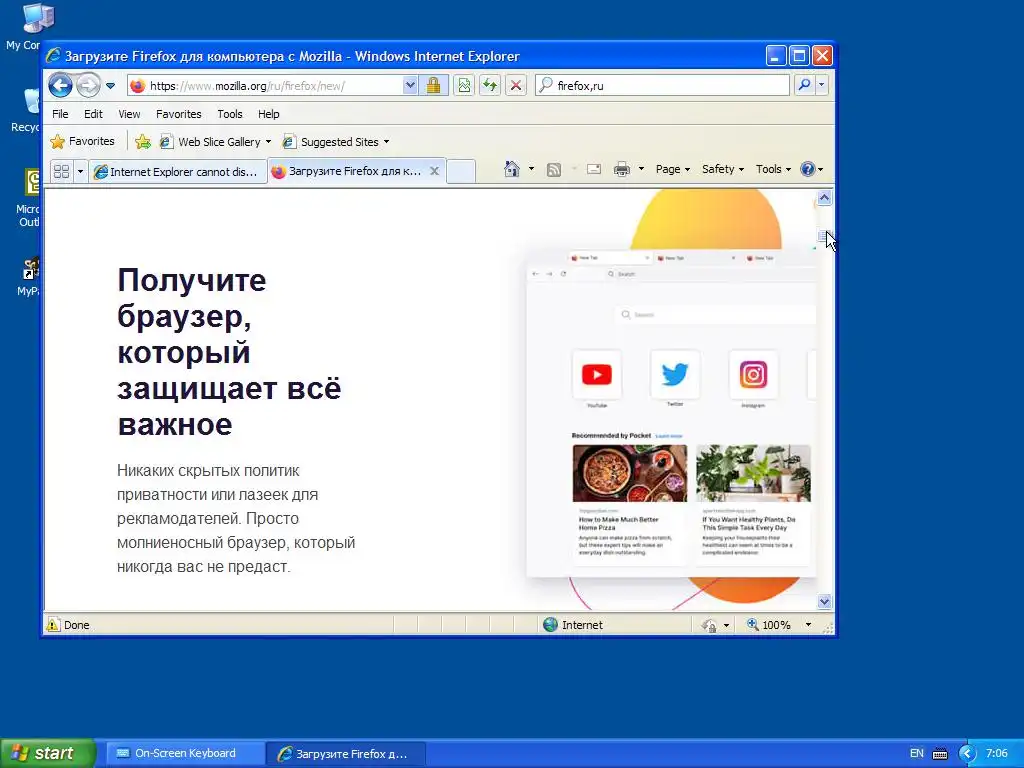Click the status bar warning icon
This screenshot has width=1024, height=768.
(x=52, y=625)
